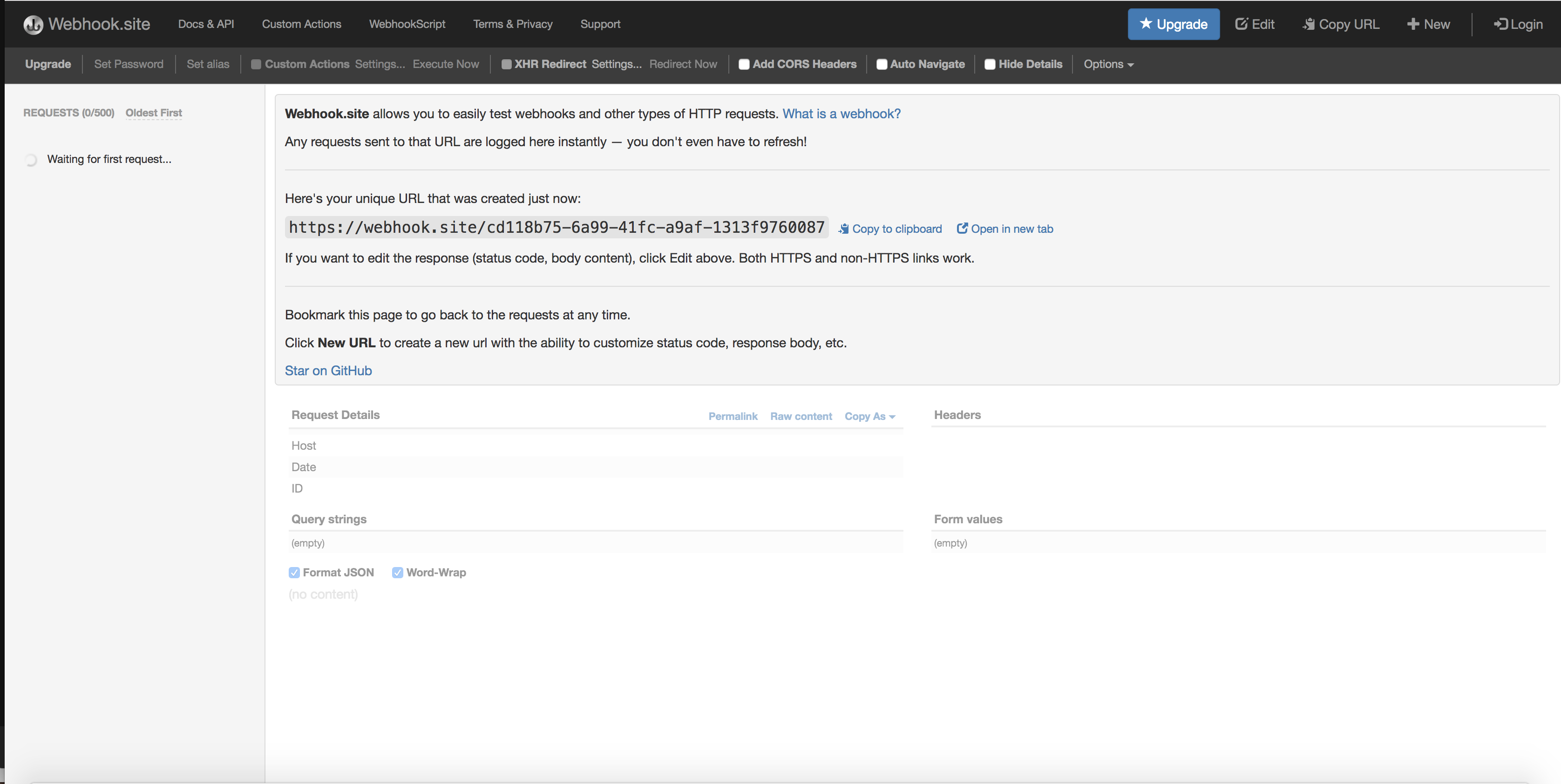
Task: Click the unique webhook URL text
Action: pyautogui.click(x=557, y=228)
